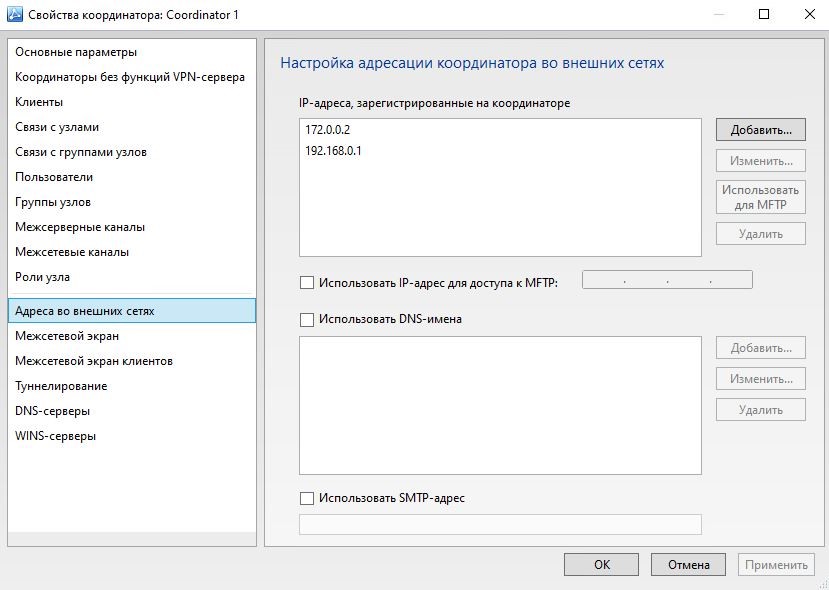Viewport: 829px width, 590px height.
Task: Click the app icon in the title bar
Action: click(15, 15)
